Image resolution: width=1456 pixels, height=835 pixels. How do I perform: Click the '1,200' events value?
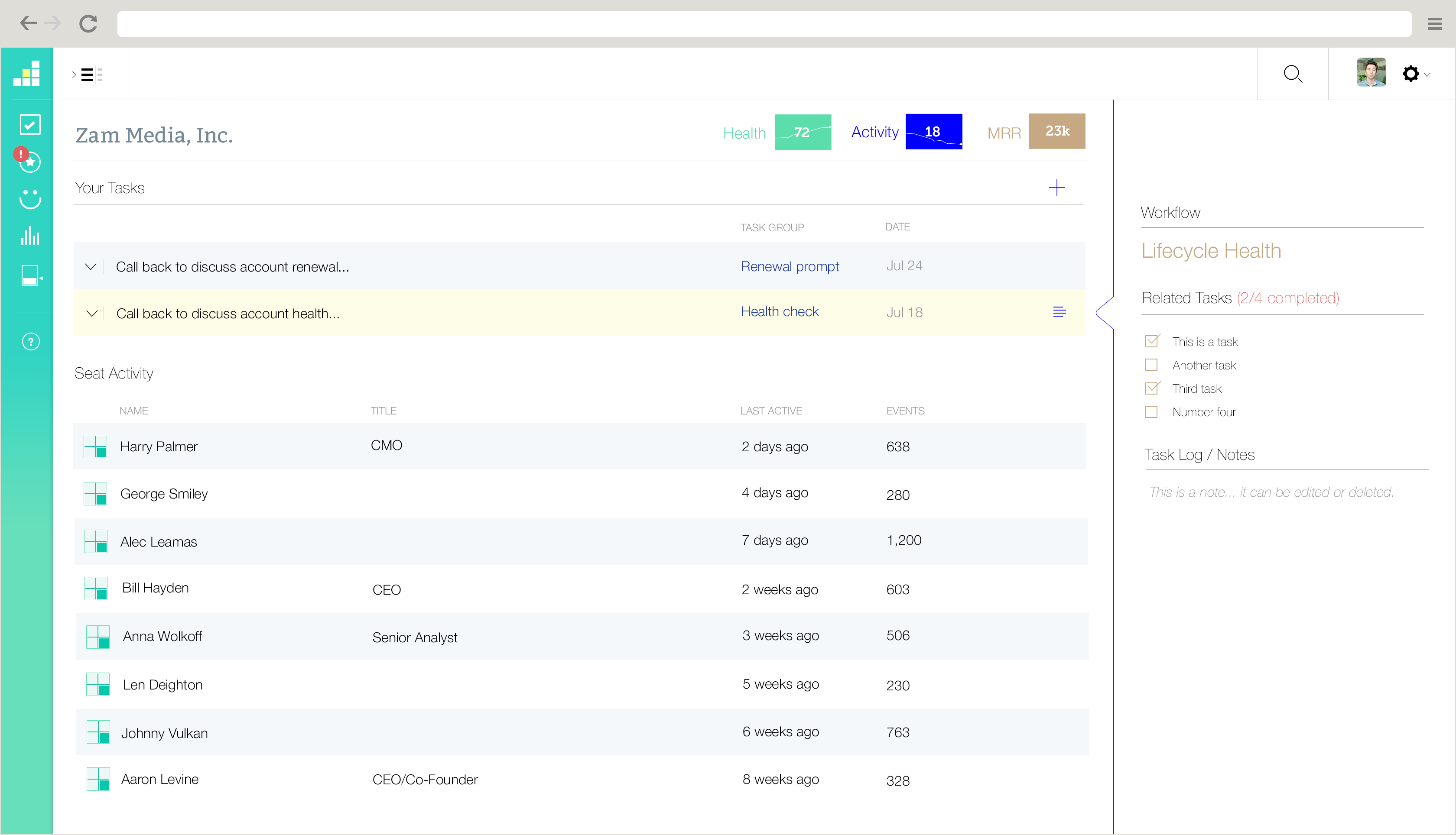904,540
